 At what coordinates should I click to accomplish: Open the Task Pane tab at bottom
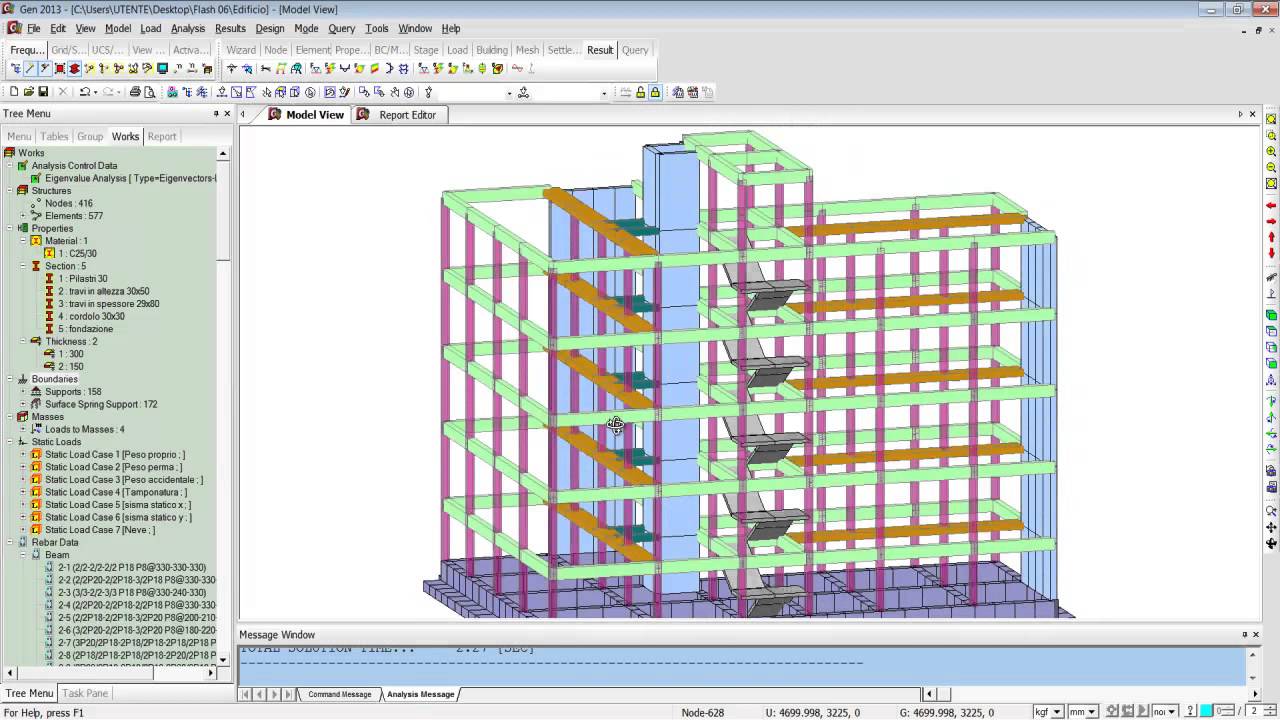click(85, 693)
